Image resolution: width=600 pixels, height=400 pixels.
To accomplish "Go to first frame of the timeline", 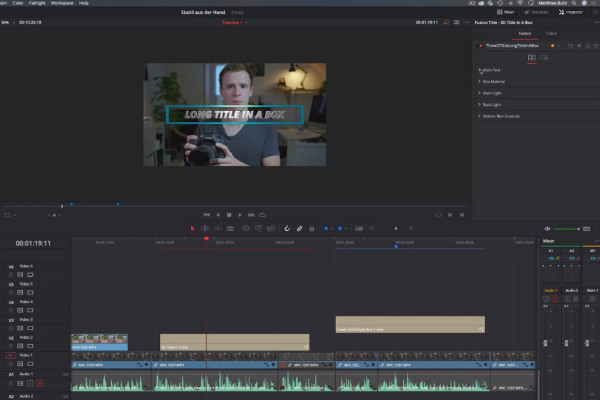I will pos(206,215).
